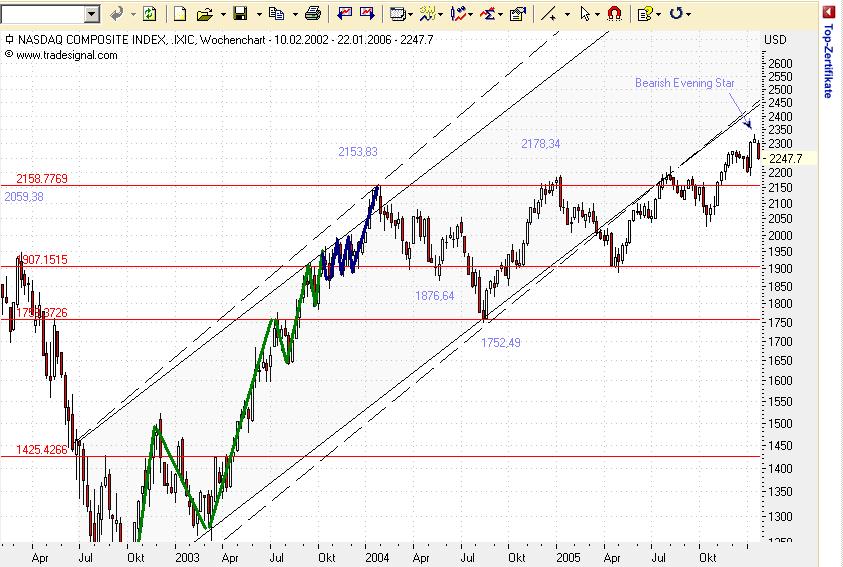The height and width of the screenshot is (567, 843).
Task: Expand the add indicator dropdown arrow
Action: click(441, 15)
